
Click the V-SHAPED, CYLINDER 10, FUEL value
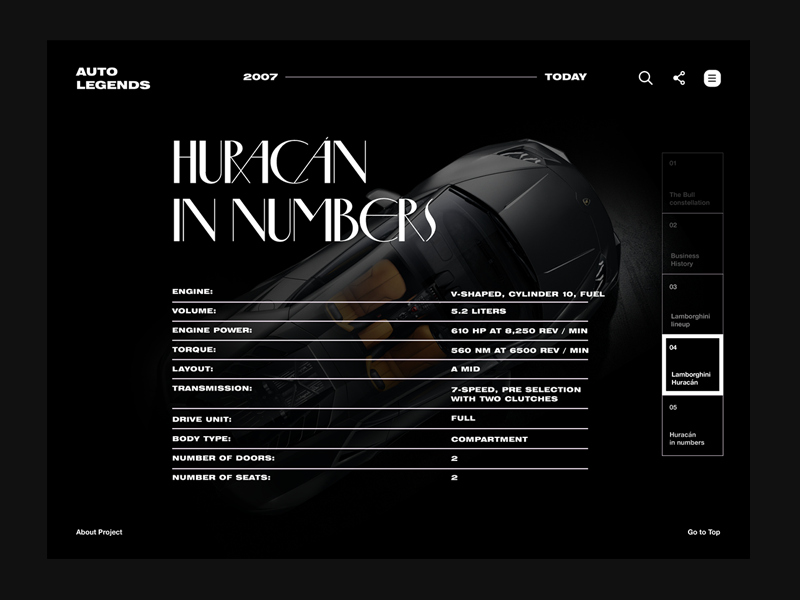(x=528, y=294)
